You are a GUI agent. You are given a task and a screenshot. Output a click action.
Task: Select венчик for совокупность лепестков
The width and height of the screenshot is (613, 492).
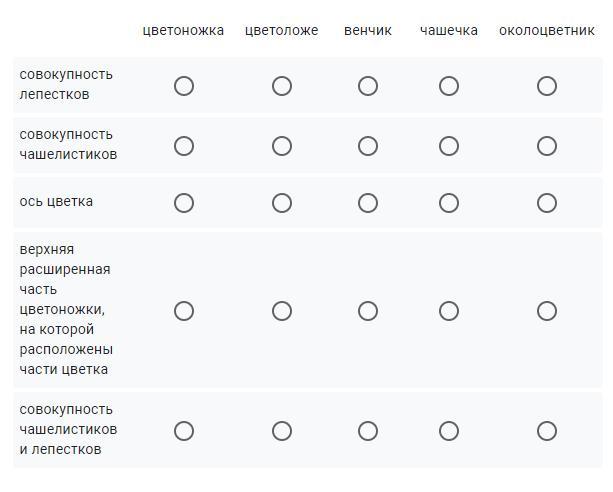click(367, 86)
